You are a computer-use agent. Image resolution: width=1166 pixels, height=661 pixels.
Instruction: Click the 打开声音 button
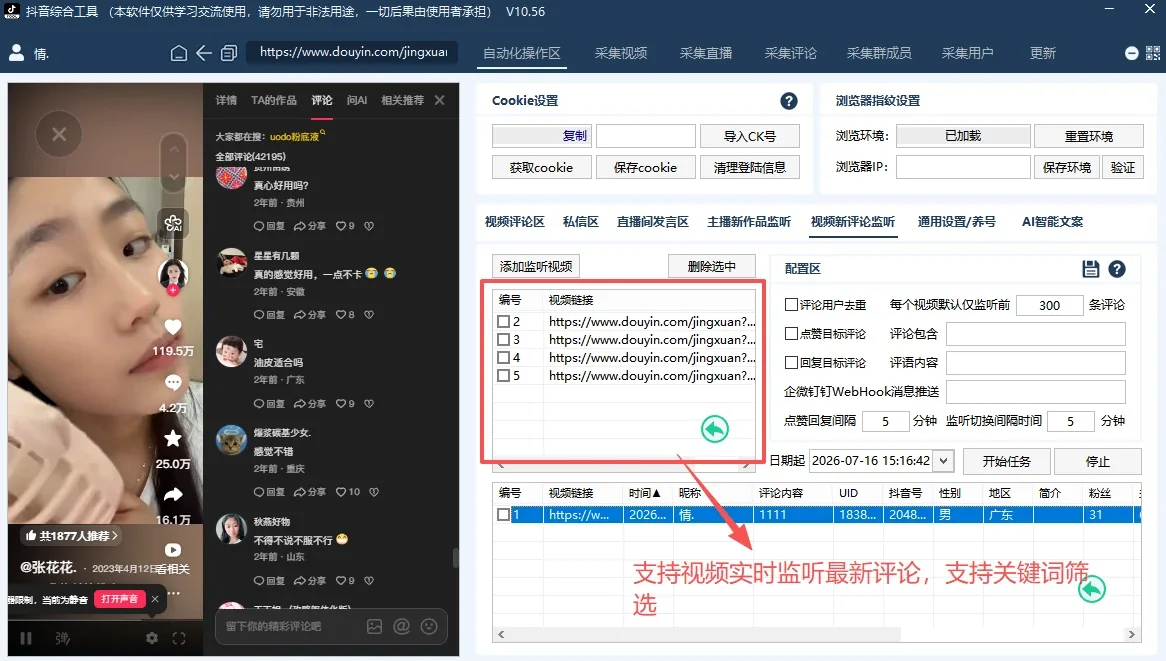click(120, 599)
